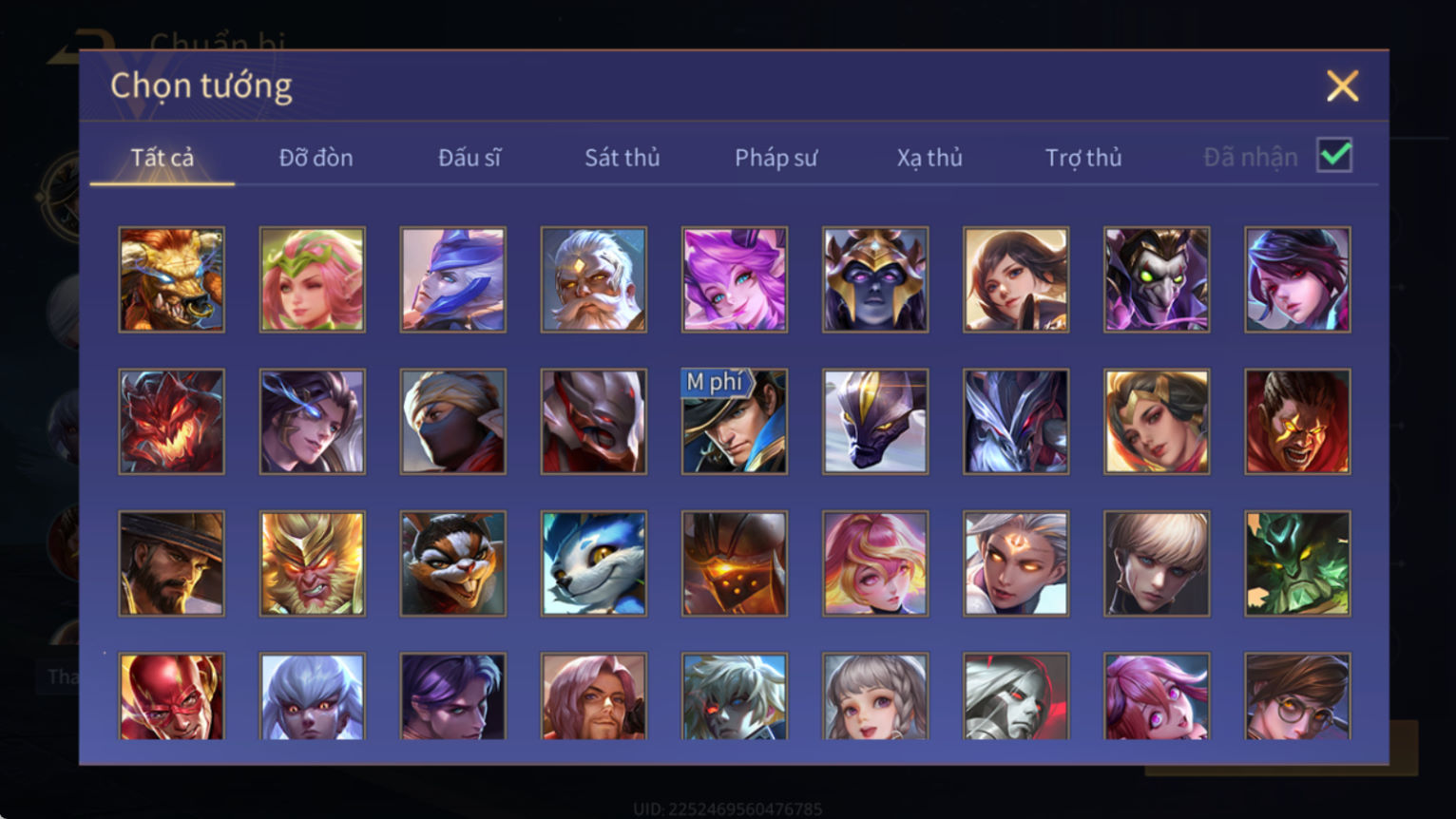Pick the hero tagged M phí

[735, 422]
